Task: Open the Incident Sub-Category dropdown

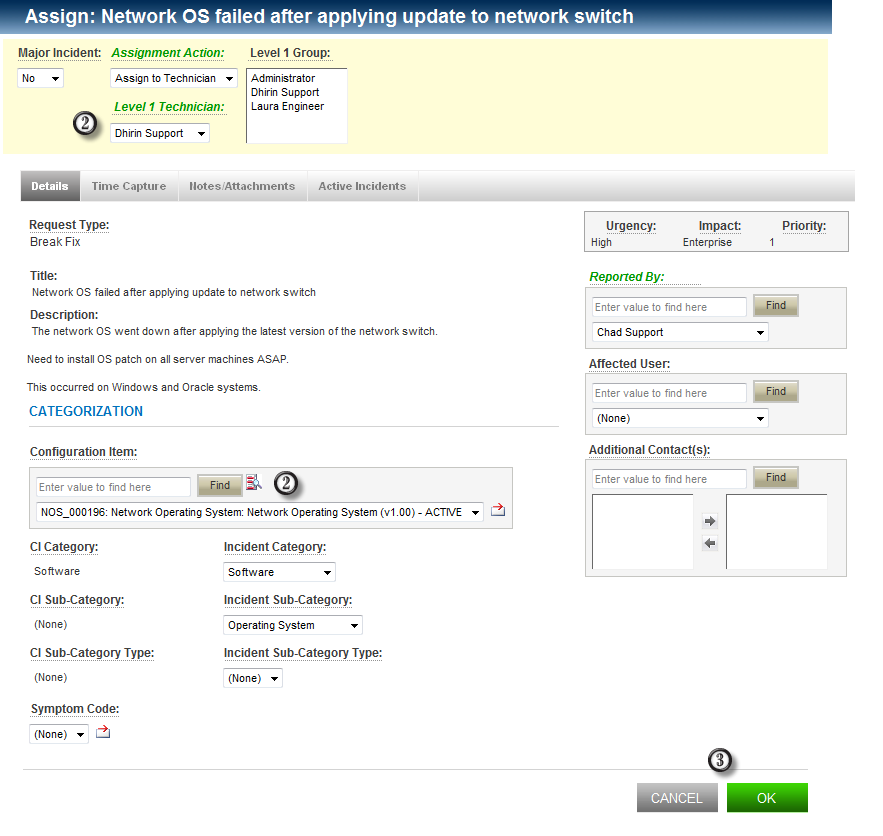Action: pos(293,625)
